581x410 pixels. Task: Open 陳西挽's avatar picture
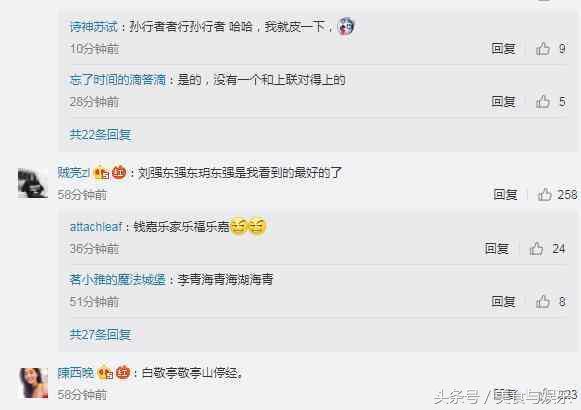tap(33, 383)
